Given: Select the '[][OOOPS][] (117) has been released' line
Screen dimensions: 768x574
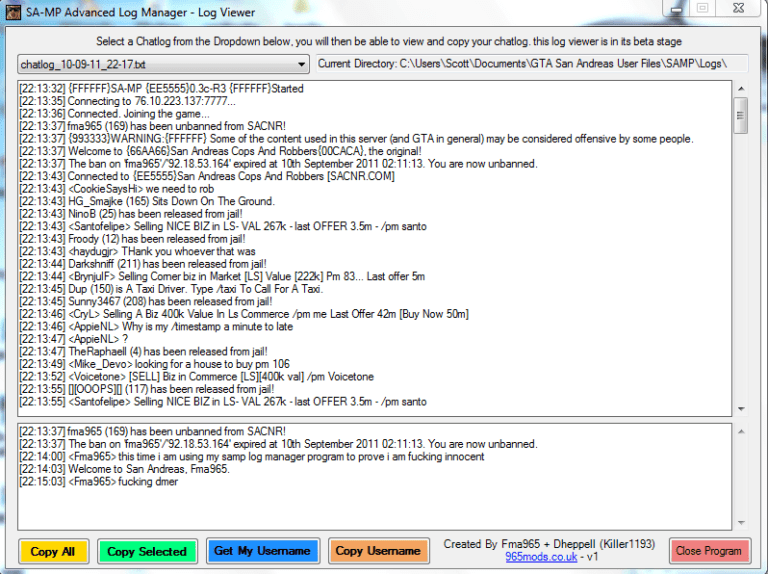Looking at the screenshot, I should click(146, 389).
